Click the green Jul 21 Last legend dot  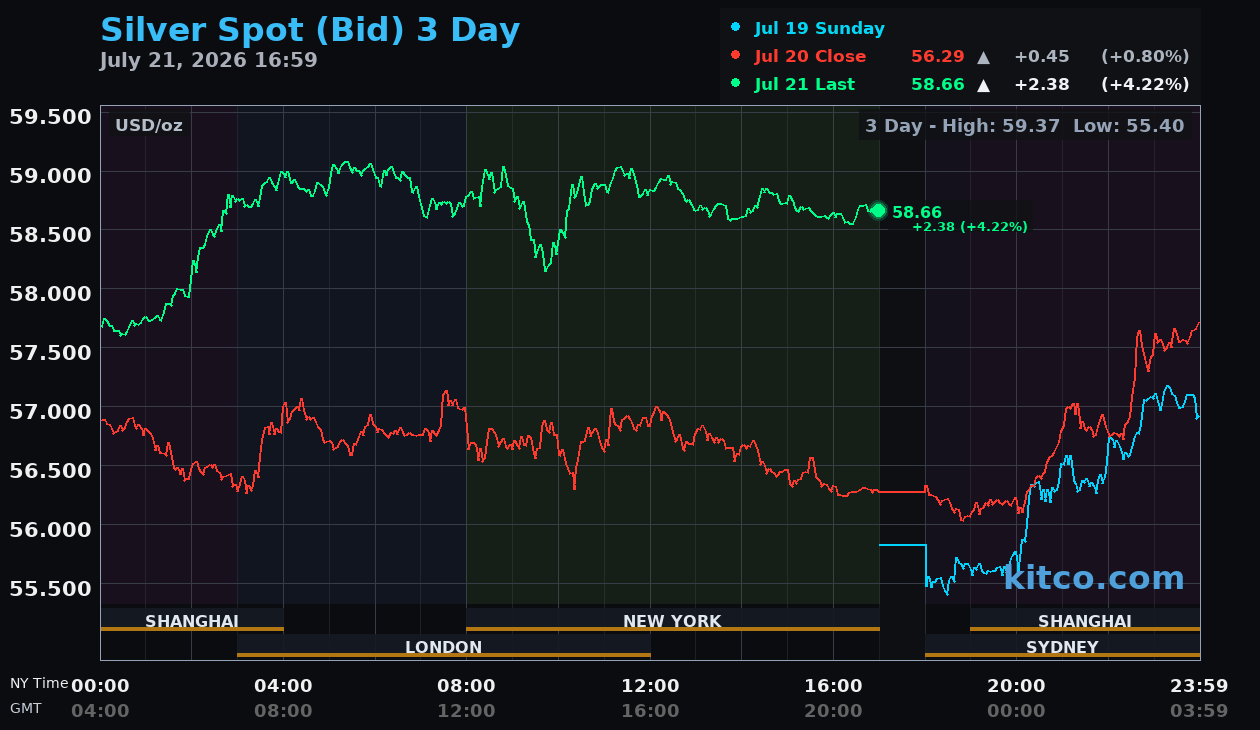(x=736, y=84)
